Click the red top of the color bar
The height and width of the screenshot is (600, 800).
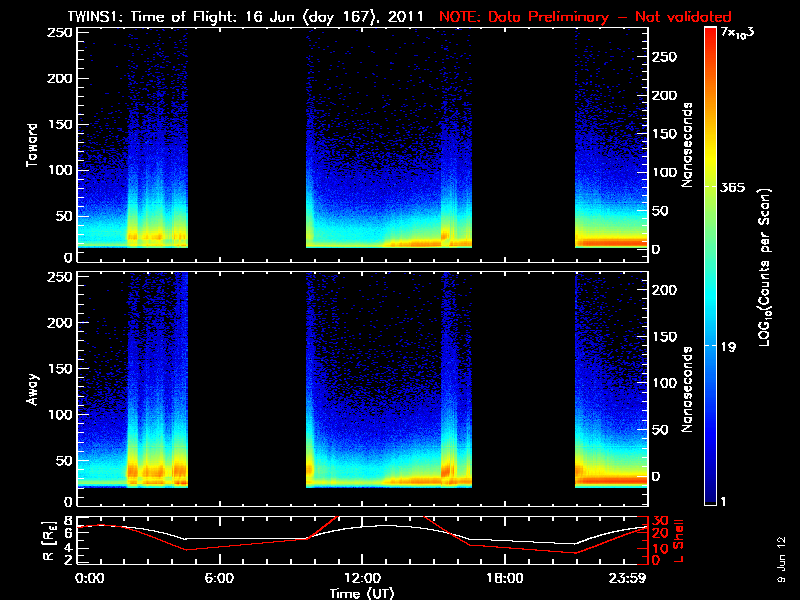click(710, 35)
